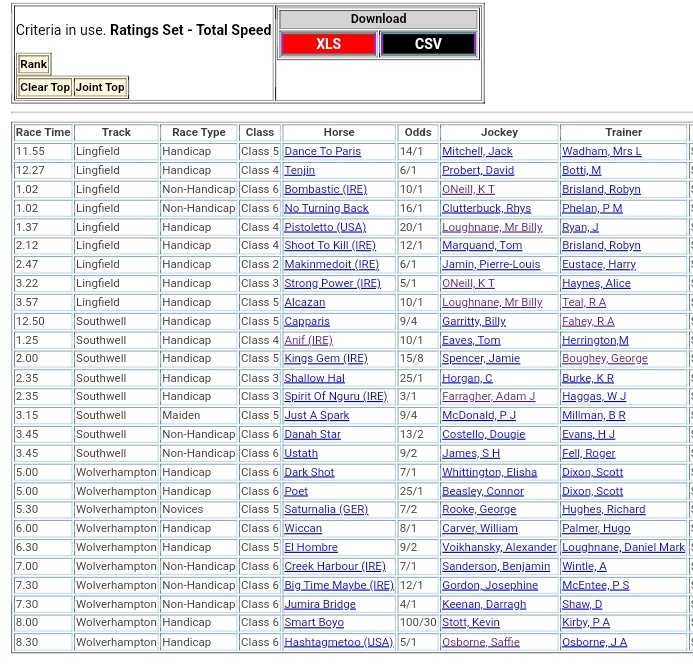Open horse Saturnalia (GER) page
Screen dimensions: 693x669
click(x=326, y=510)
